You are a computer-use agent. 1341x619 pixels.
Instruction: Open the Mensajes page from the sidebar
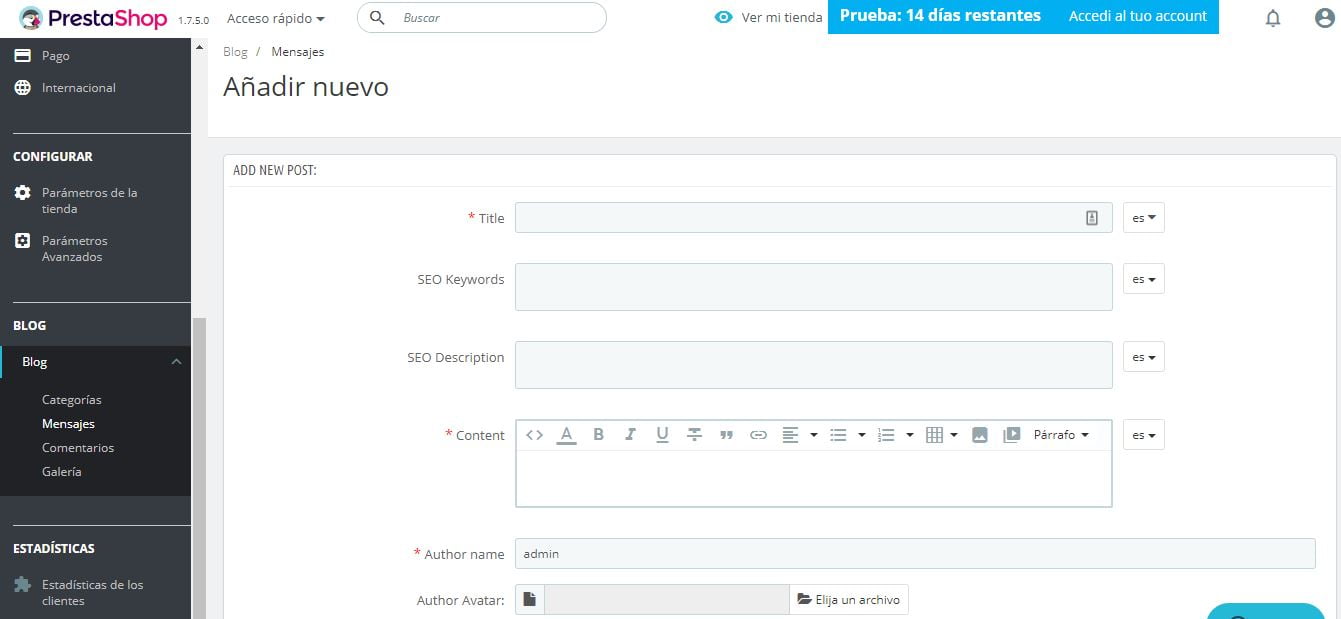pos(68,423)
